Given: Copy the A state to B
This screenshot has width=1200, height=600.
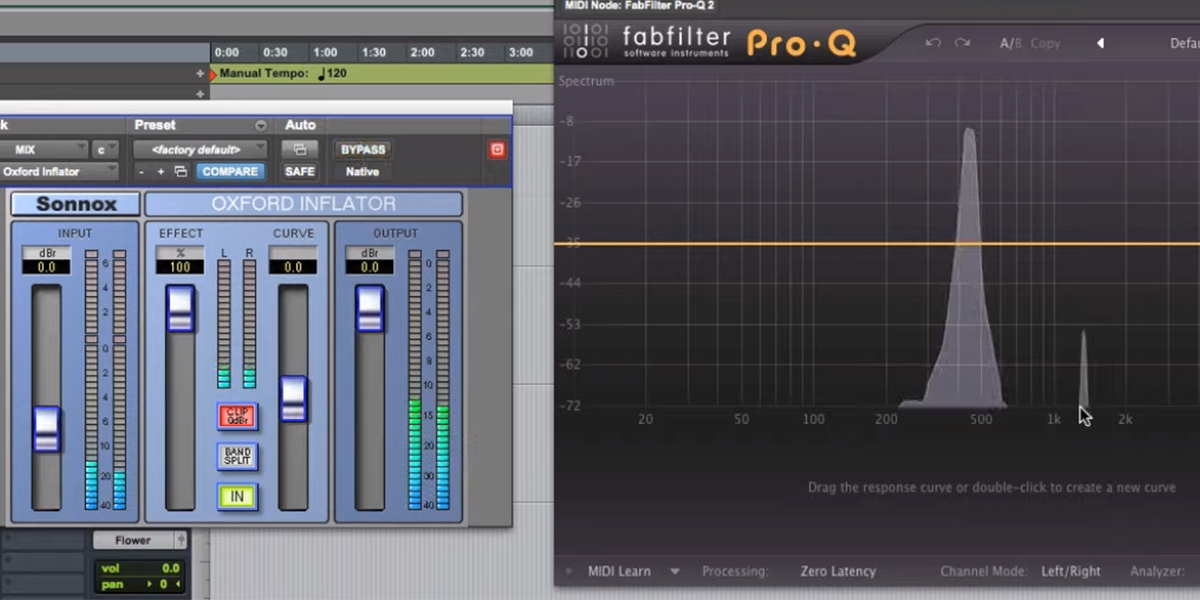Looking at the screenshot, I should pos(1045,44).
